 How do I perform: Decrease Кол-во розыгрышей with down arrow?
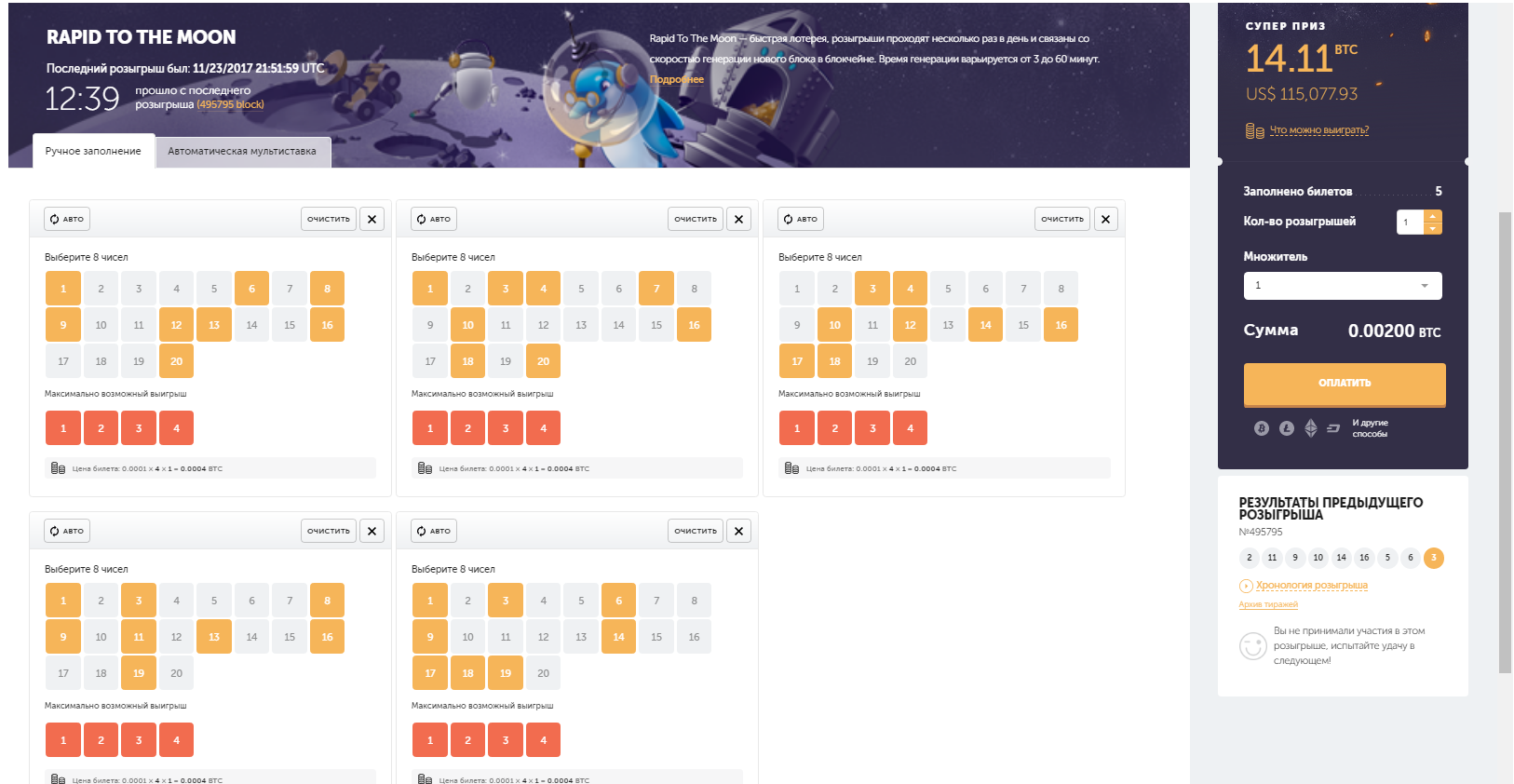(x=1433, y=228)
